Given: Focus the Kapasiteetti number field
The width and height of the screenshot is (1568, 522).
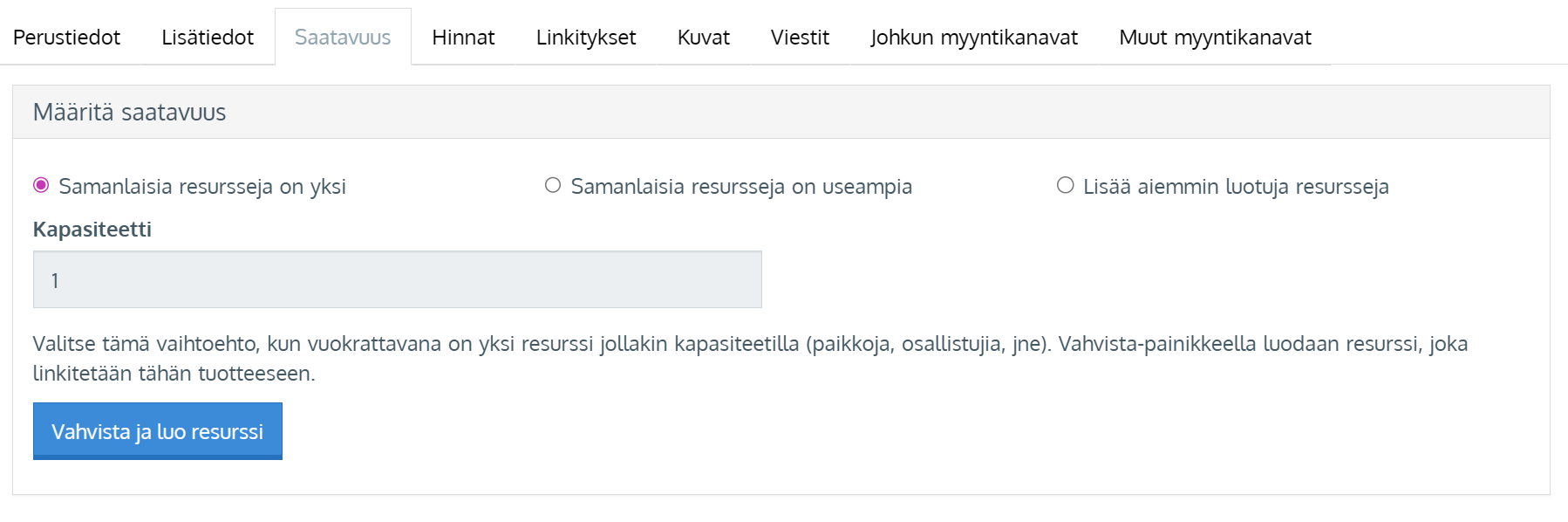Looking at the screenshot, I should 397,279.
